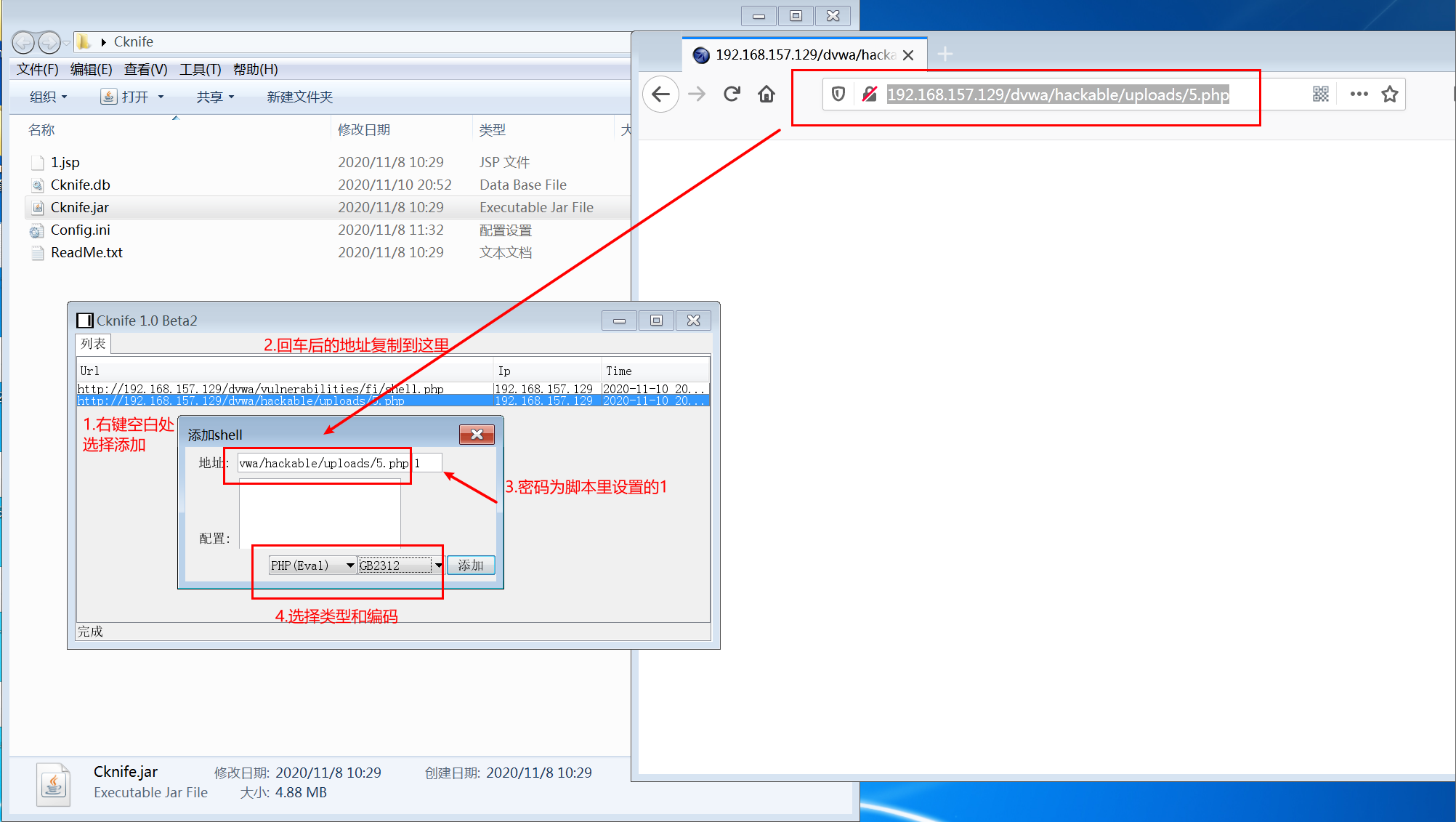
Task: Click the 地址 address input field
Action: 323,463
